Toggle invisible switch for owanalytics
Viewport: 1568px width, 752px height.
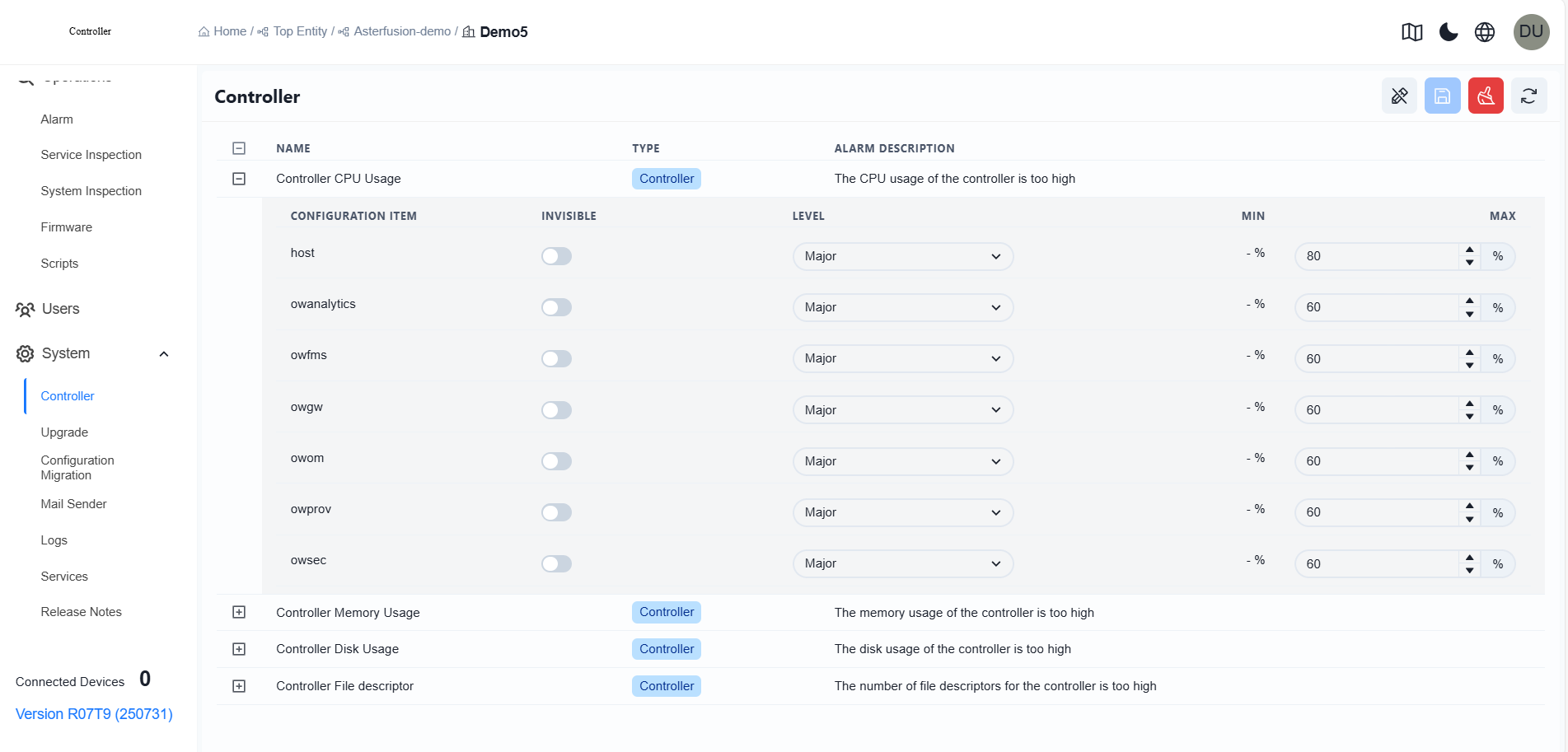(x=556, y=307)
